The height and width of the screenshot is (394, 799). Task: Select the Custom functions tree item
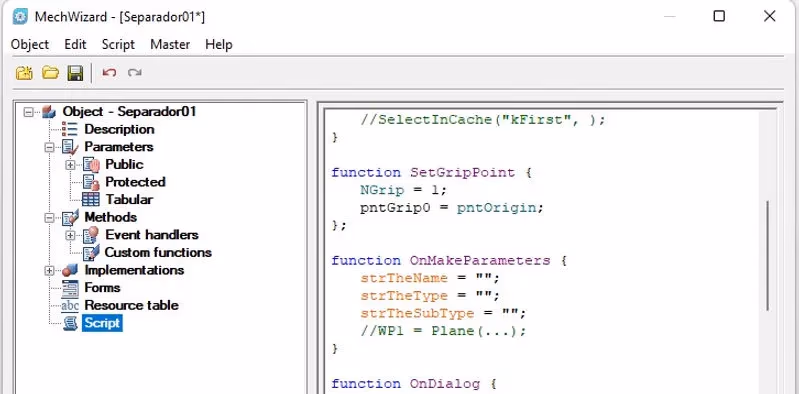158,252
